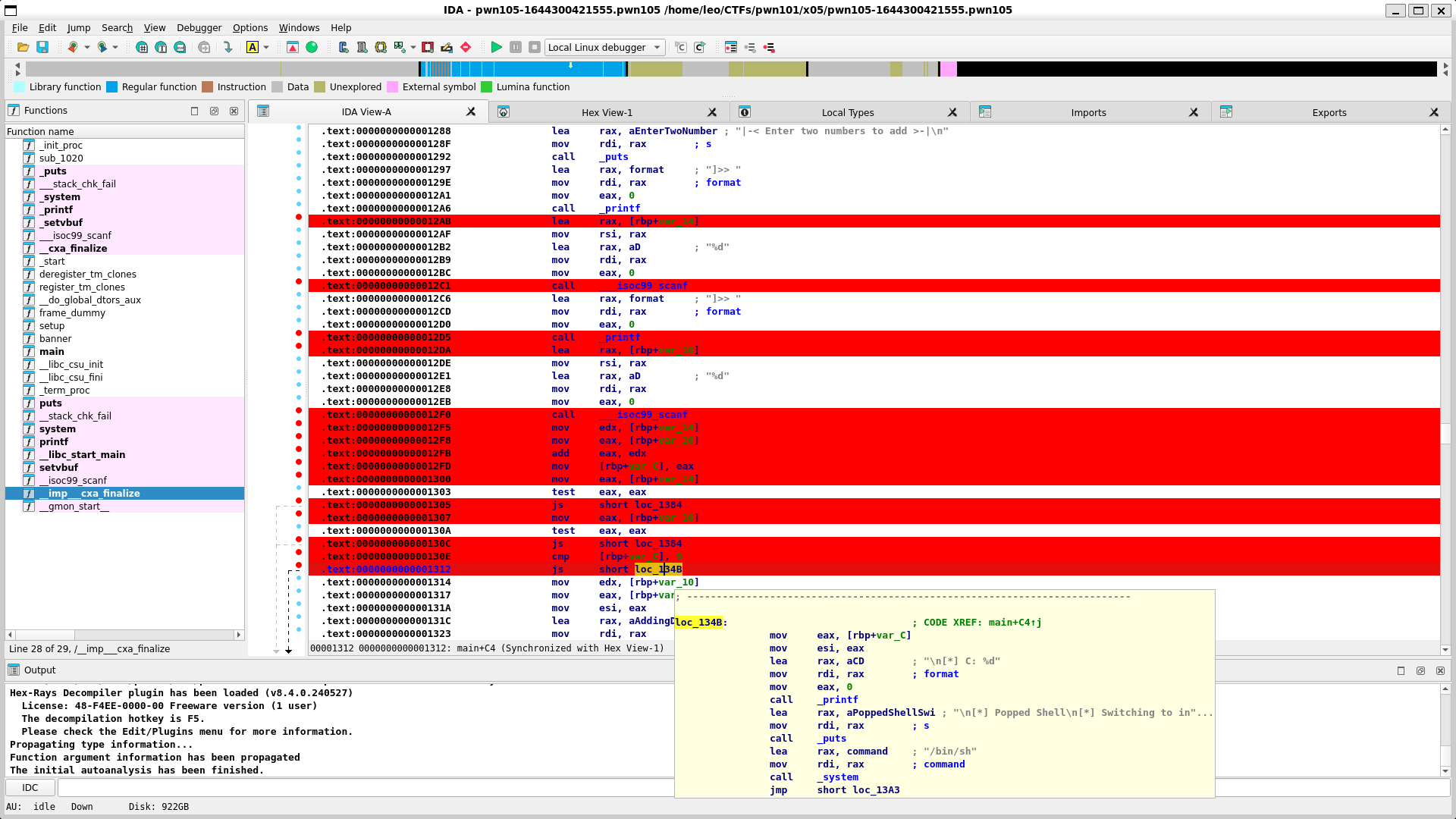The height and width of the screenshot is (819, 1456).
Task: Click the yellow structure brackets toolbar icon
Action: click(381, 47)
